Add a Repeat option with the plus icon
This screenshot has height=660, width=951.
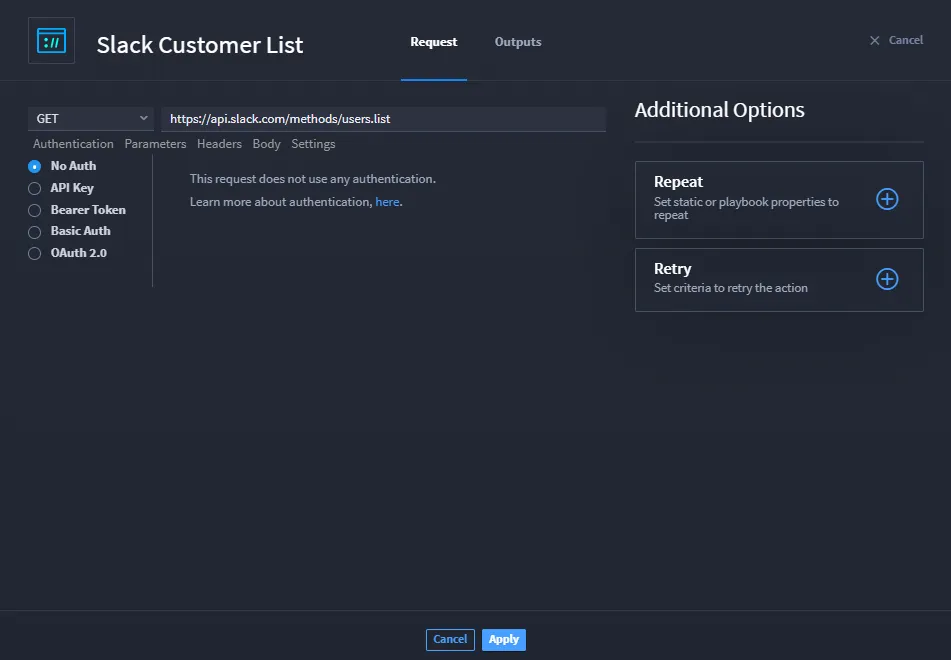point(887,199)
